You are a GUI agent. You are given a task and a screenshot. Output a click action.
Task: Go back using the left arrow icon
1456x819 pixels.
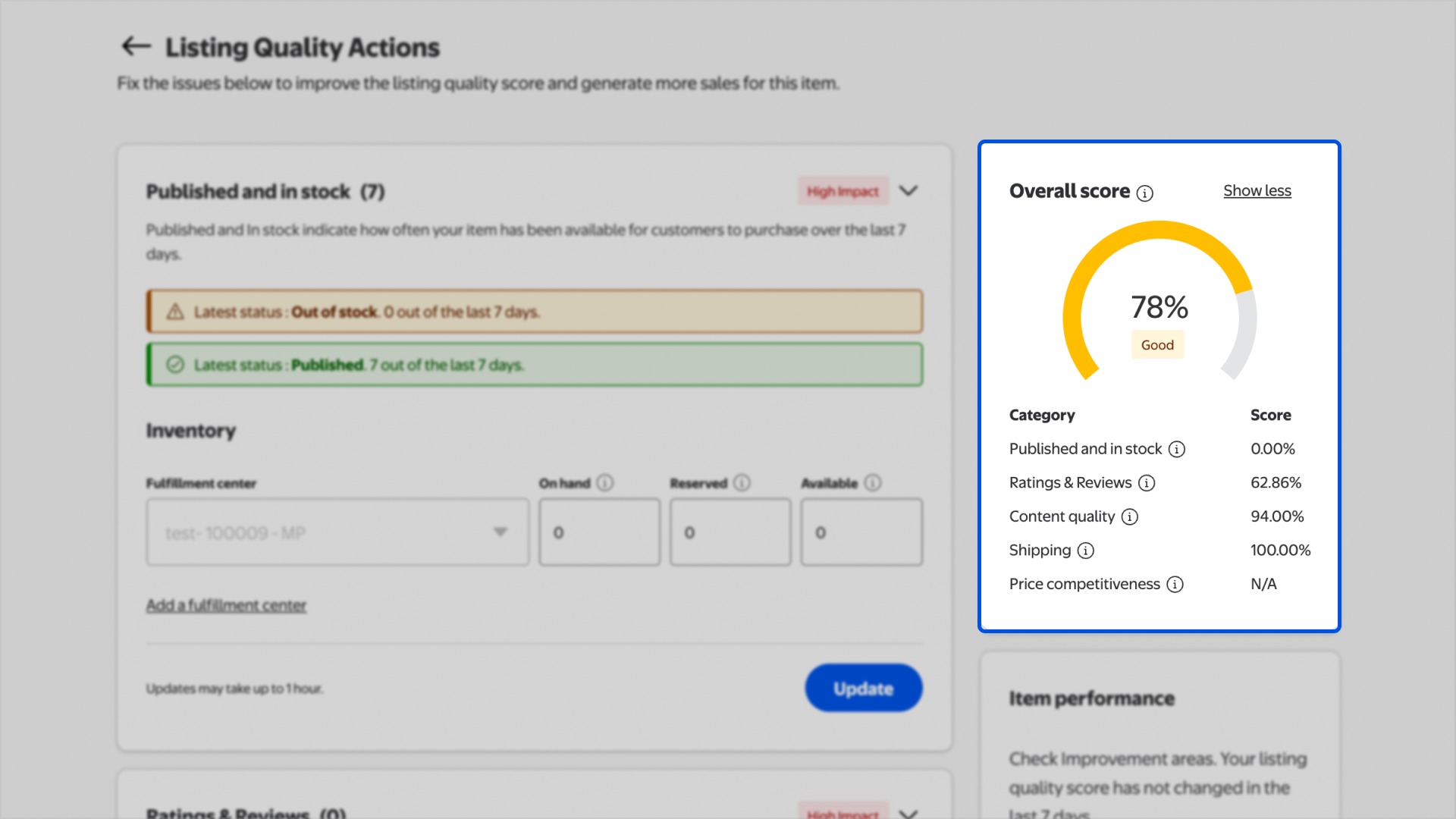coord(136,46)
